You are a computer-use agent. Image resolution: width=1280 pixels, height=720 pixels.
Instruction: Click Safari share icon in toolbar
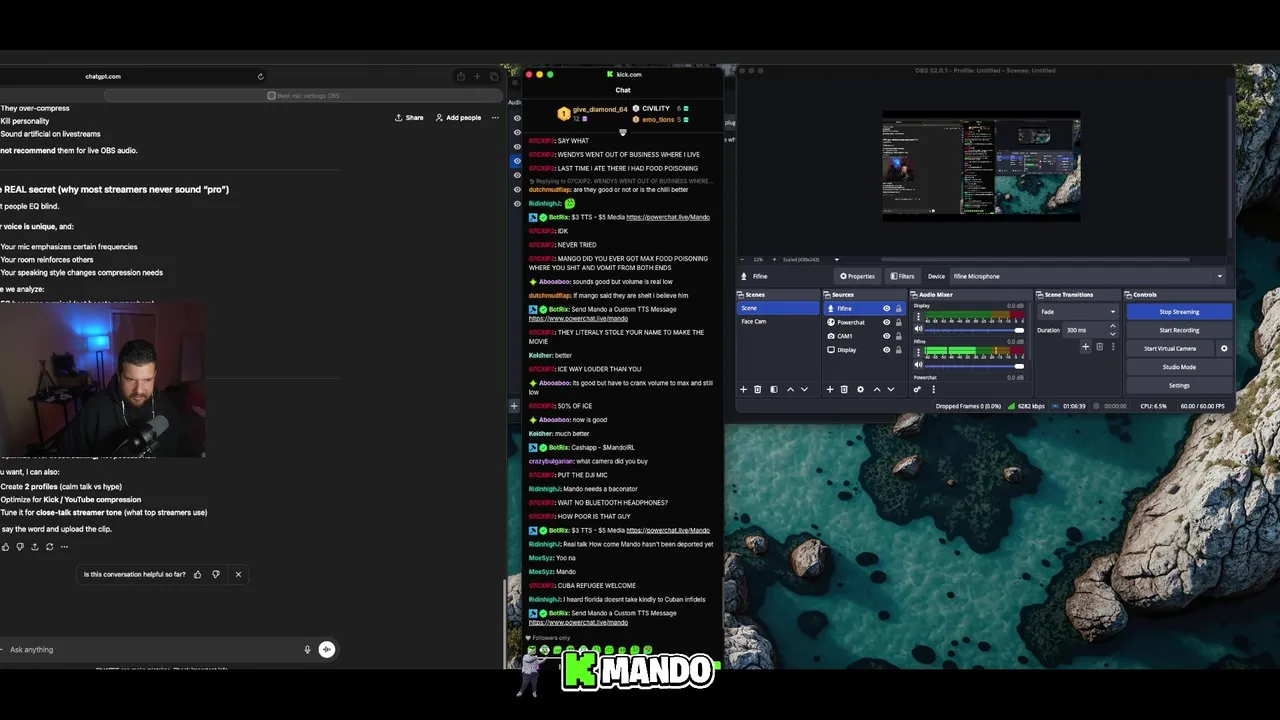tap(460, 76)
